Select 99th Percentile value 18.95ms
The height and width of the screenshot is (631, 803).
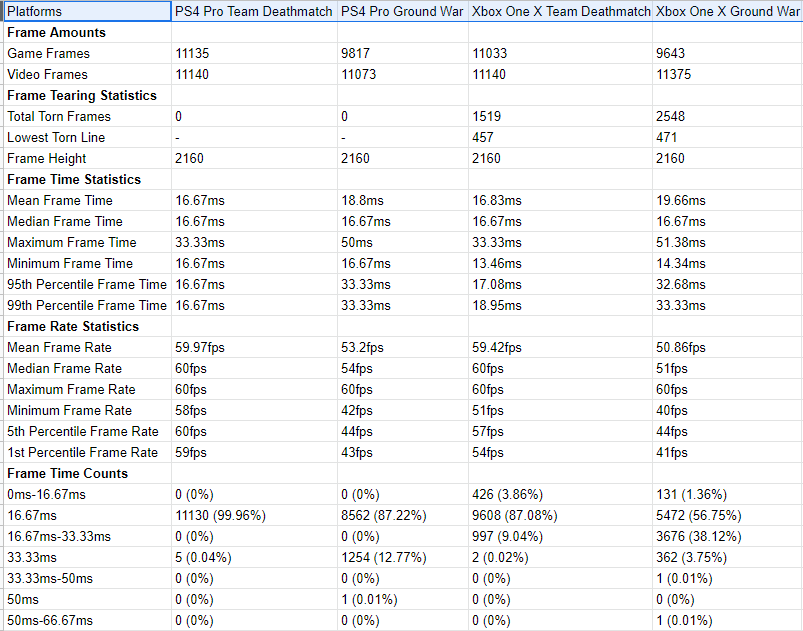pos(497,305)
